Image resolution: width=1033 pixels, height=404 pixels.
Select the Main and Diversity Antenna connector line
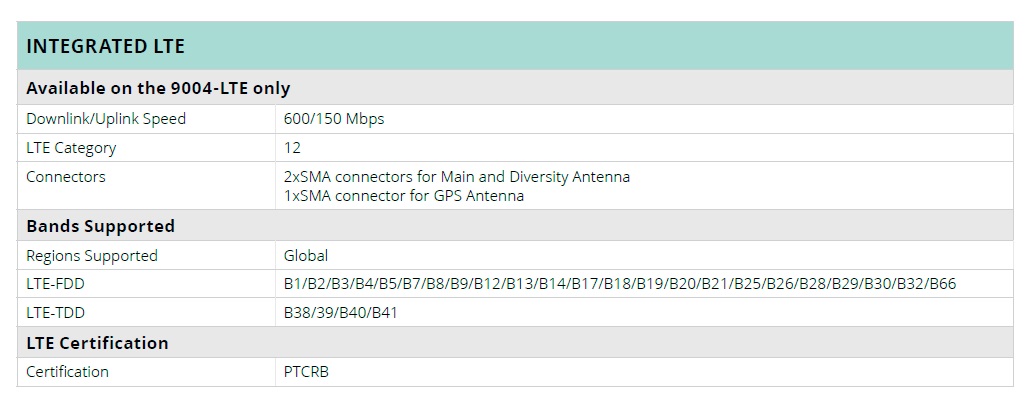pos(457,177)
